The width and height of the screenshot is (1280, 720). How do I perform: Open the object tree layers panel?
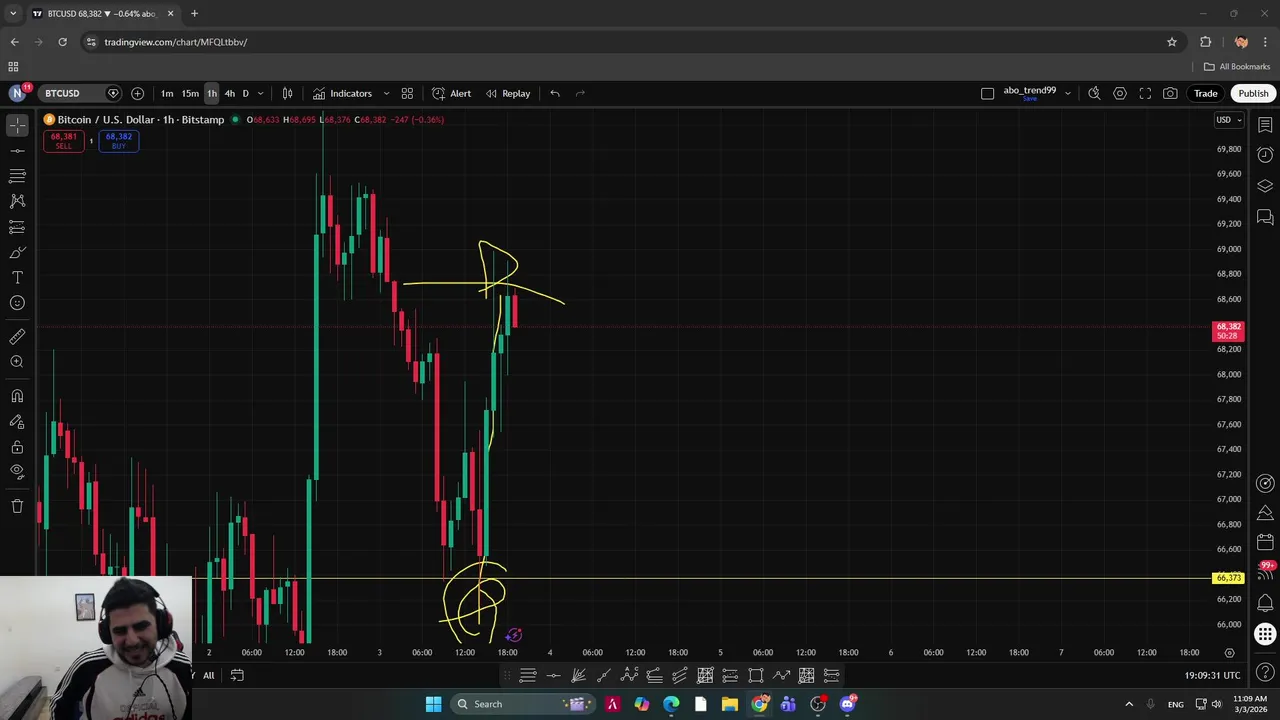coord(1265,186)
